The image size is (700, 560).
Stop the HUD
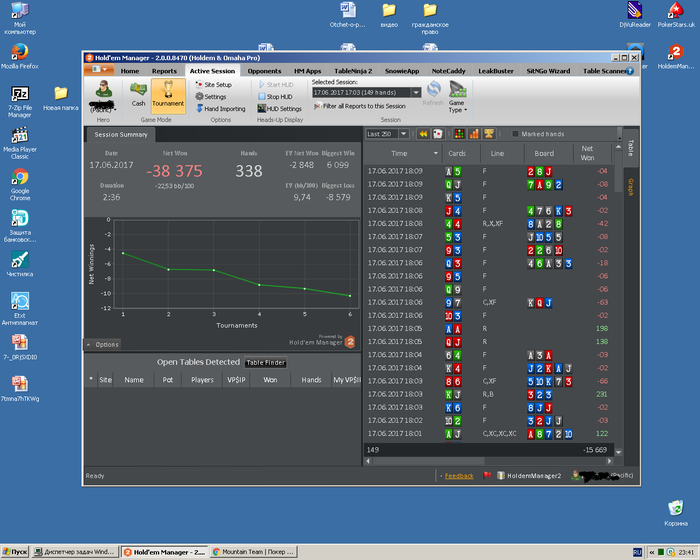[275, 96]
